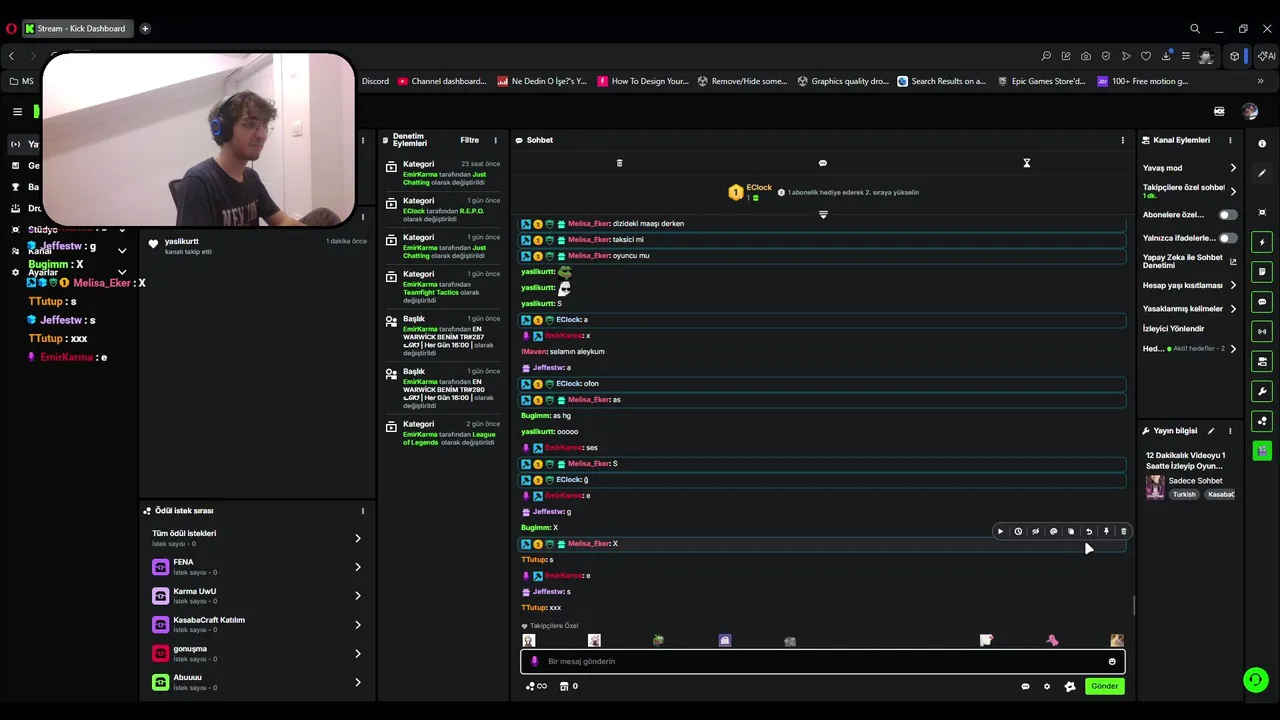Open Kanal Eylemleri three-dot menu
Screen dimensions: 1280x720
coord(1230,140)
